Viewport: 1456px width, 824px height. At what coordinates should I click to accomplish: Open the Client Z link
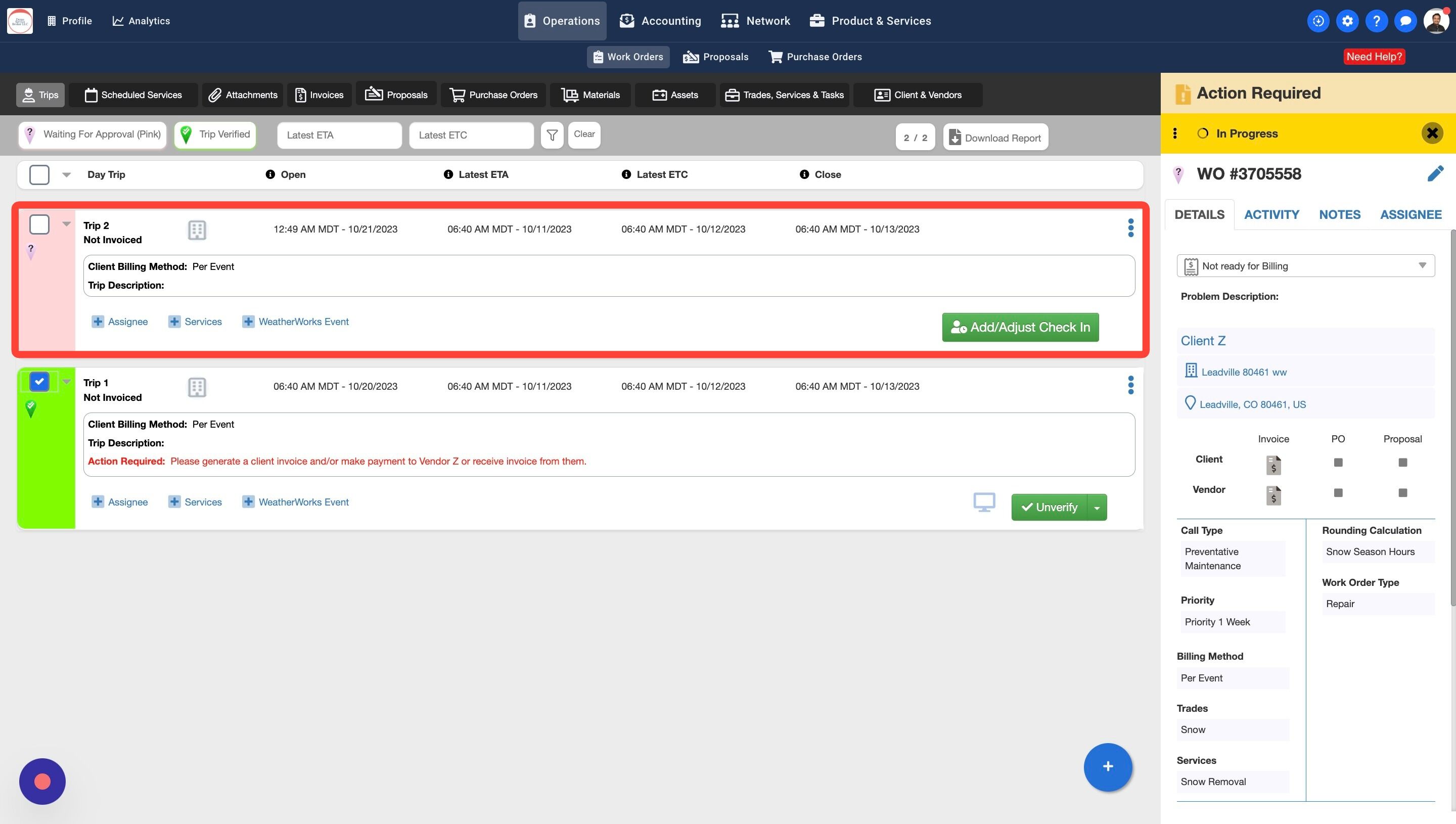point(1203,341)
